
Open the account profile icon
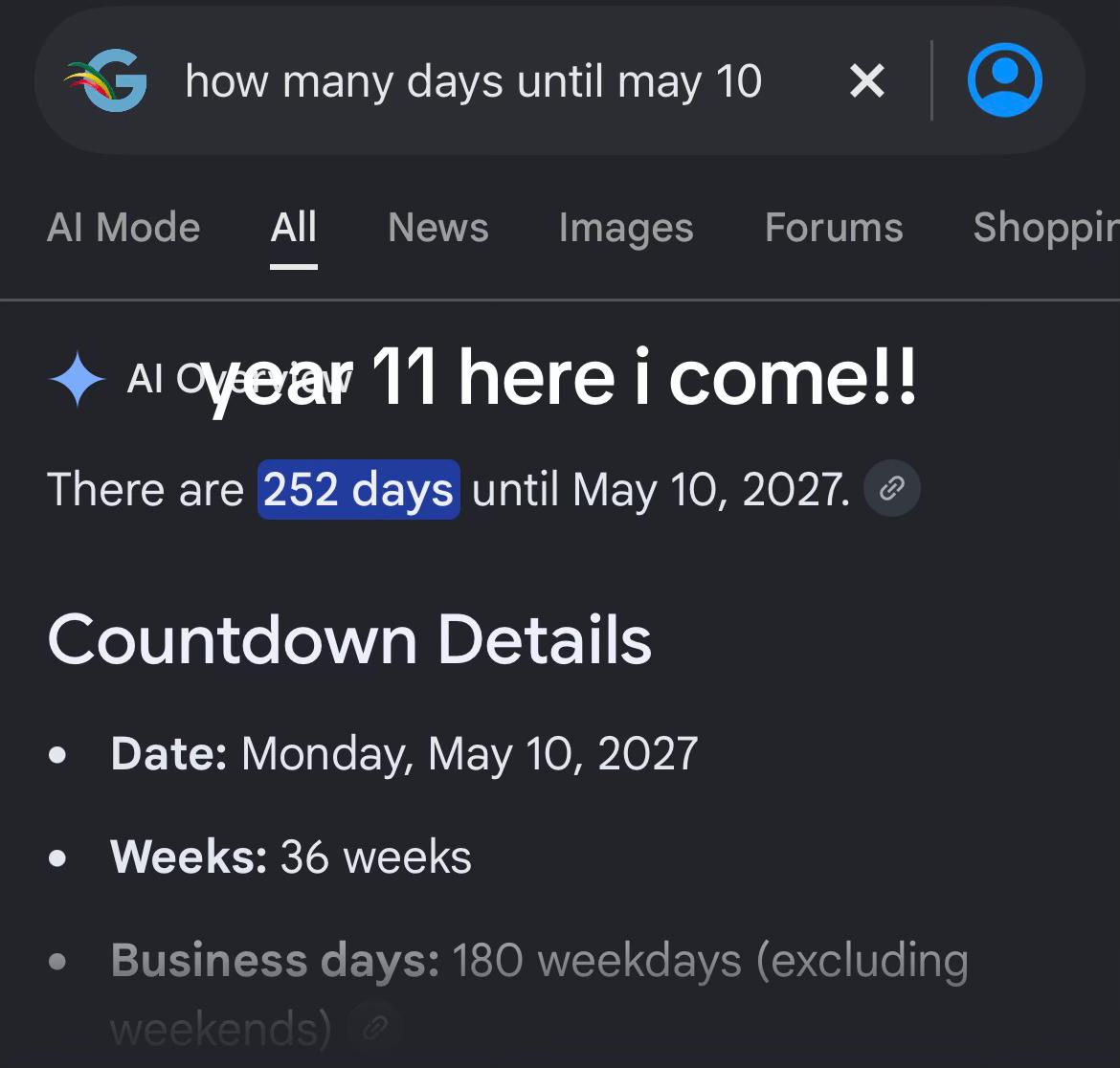point(1004,80)
